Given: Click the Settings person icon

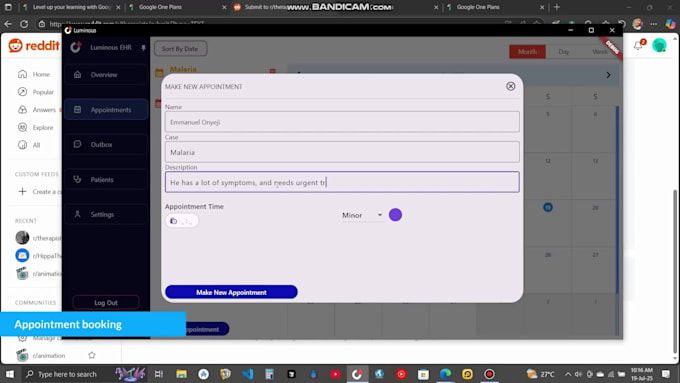Looking at the screenshot, I should point(78,214).
